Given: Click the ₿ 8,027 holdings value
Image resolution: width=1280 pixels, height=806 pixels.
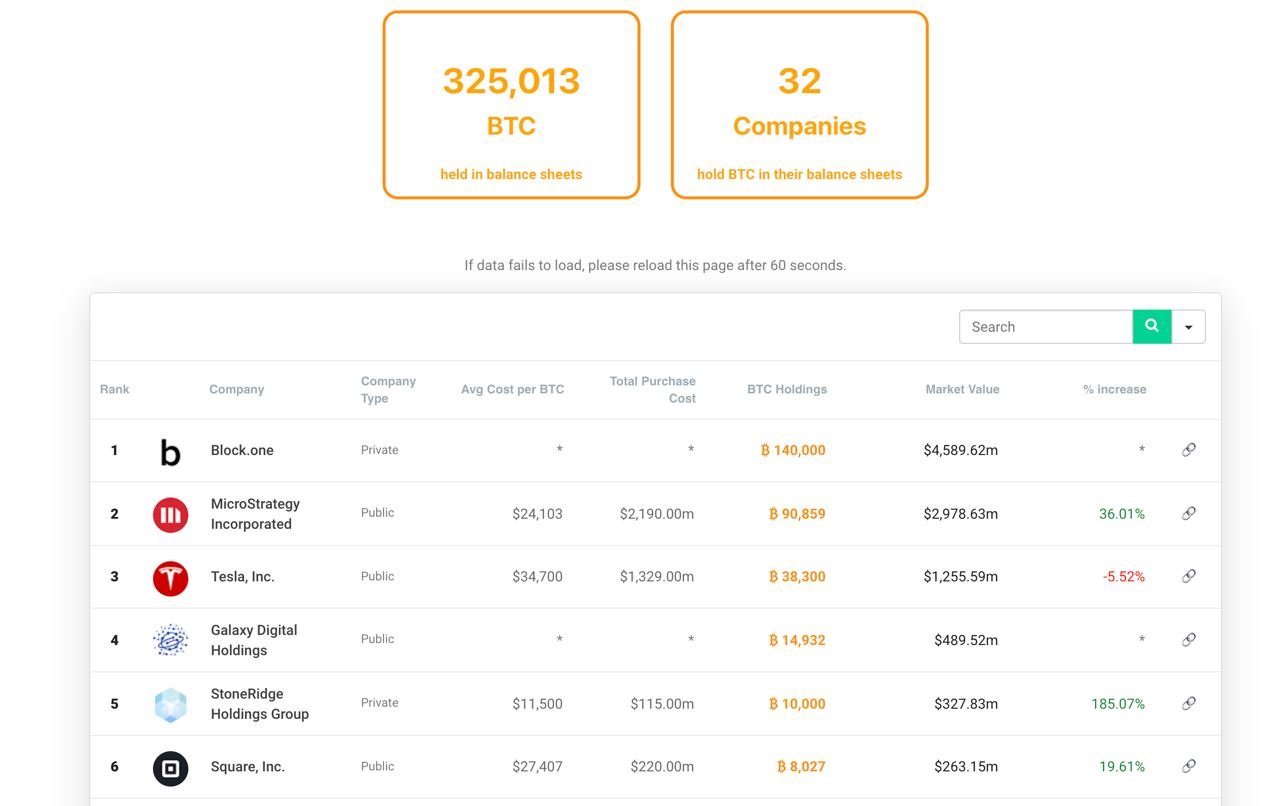Looking at the screenshot, I should pos(801,767).
